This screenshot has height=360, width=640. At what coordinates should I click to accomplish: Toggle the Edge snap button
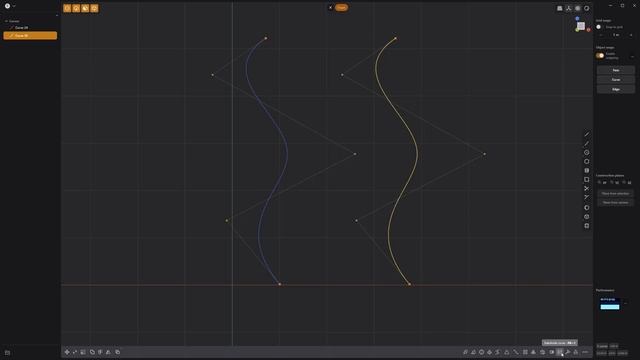pos(616,89)
